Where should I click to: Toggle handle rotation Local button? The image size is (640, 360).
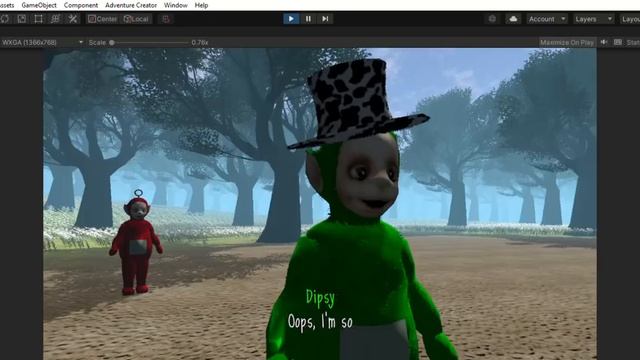[x=136, y=19]
